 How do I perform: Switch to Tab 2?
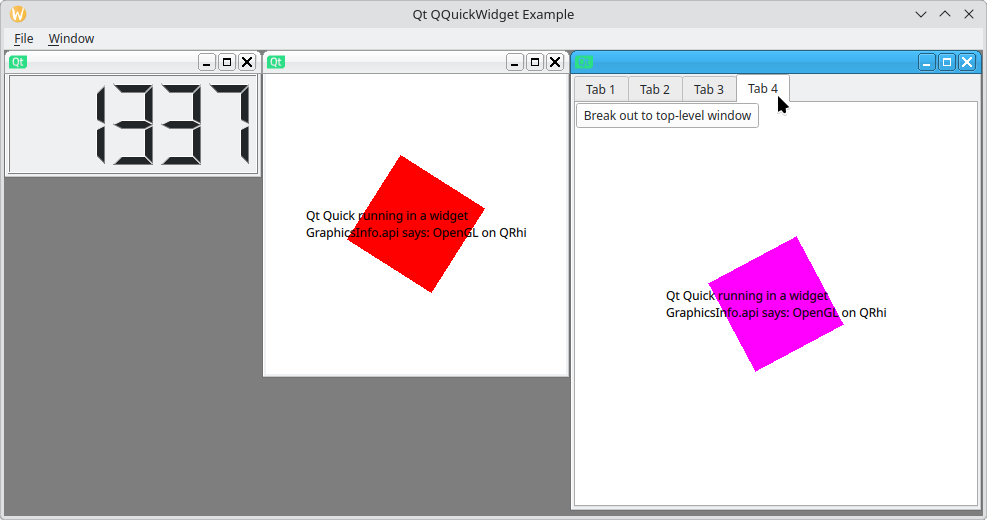[655, 89]
